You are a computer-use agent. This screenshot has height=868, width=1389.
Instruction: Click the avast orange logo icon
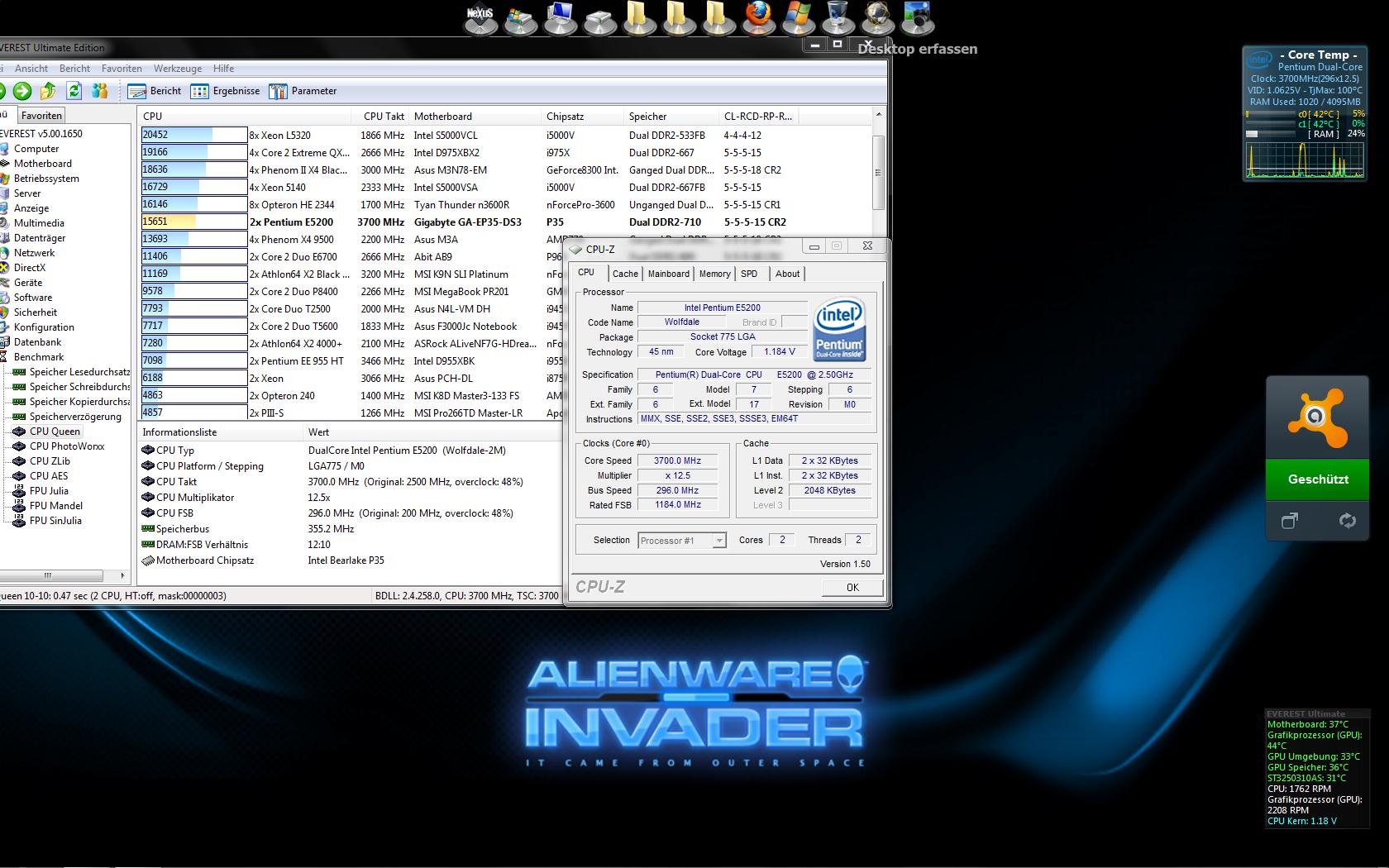(1317, 418)
